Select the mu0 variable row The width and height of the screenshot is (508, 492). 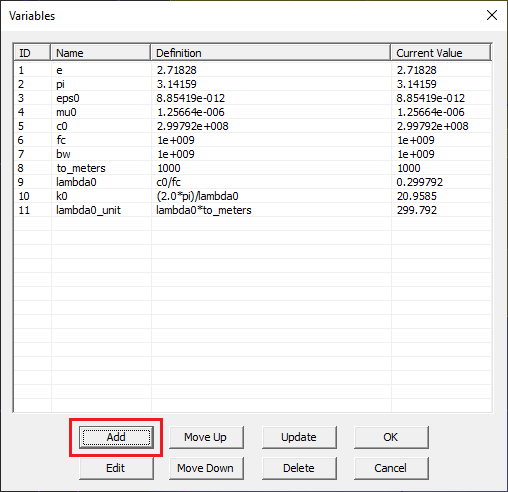point(253,112)
